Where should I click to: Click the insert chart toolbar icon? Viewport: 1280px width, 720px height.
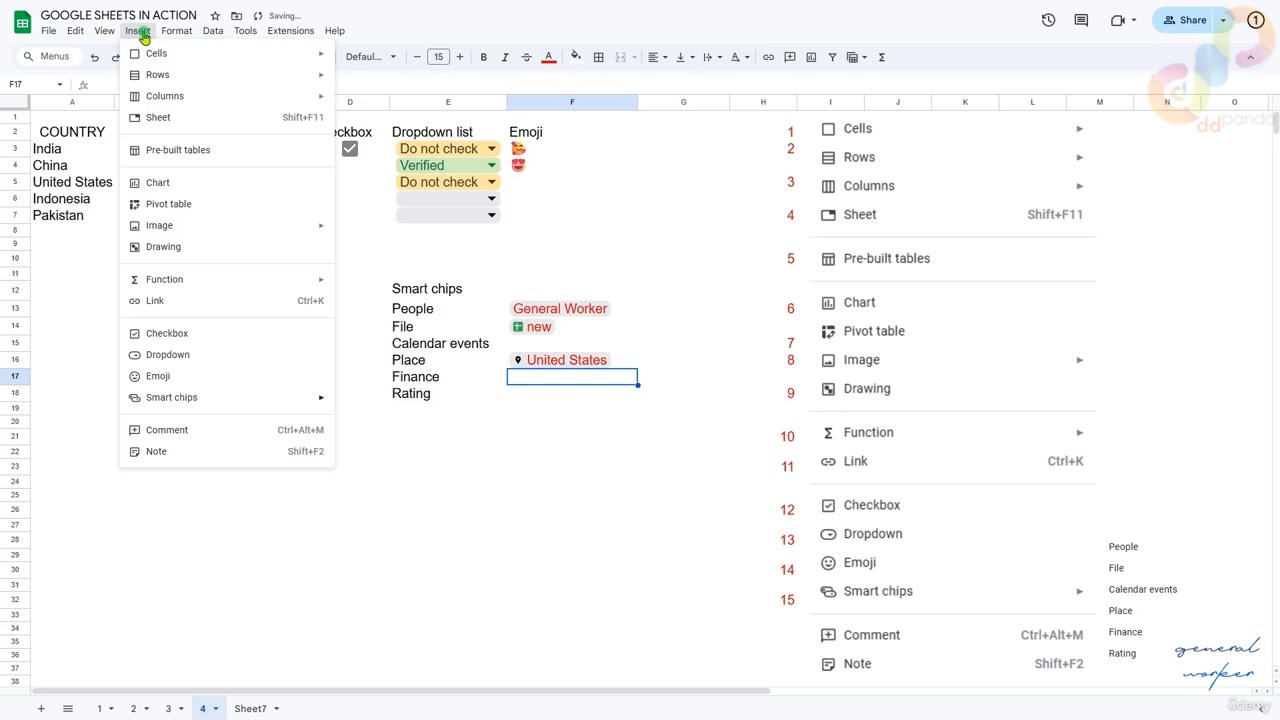(811, 58)
